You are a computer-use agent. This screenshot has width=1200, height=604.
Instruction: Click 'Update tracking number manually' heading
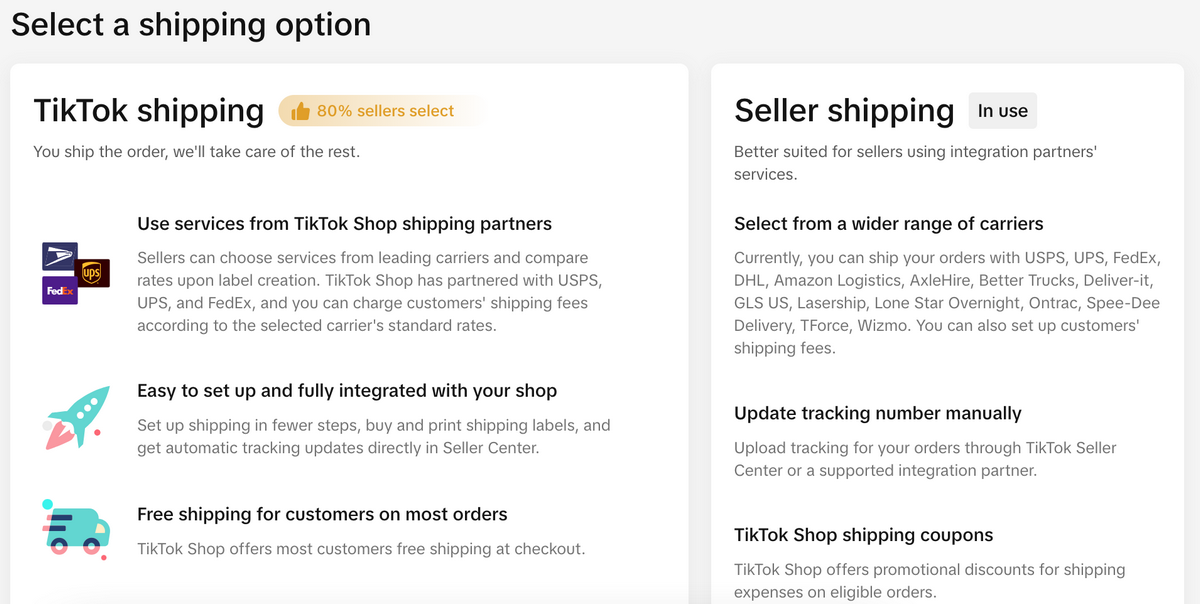[877, 413]
